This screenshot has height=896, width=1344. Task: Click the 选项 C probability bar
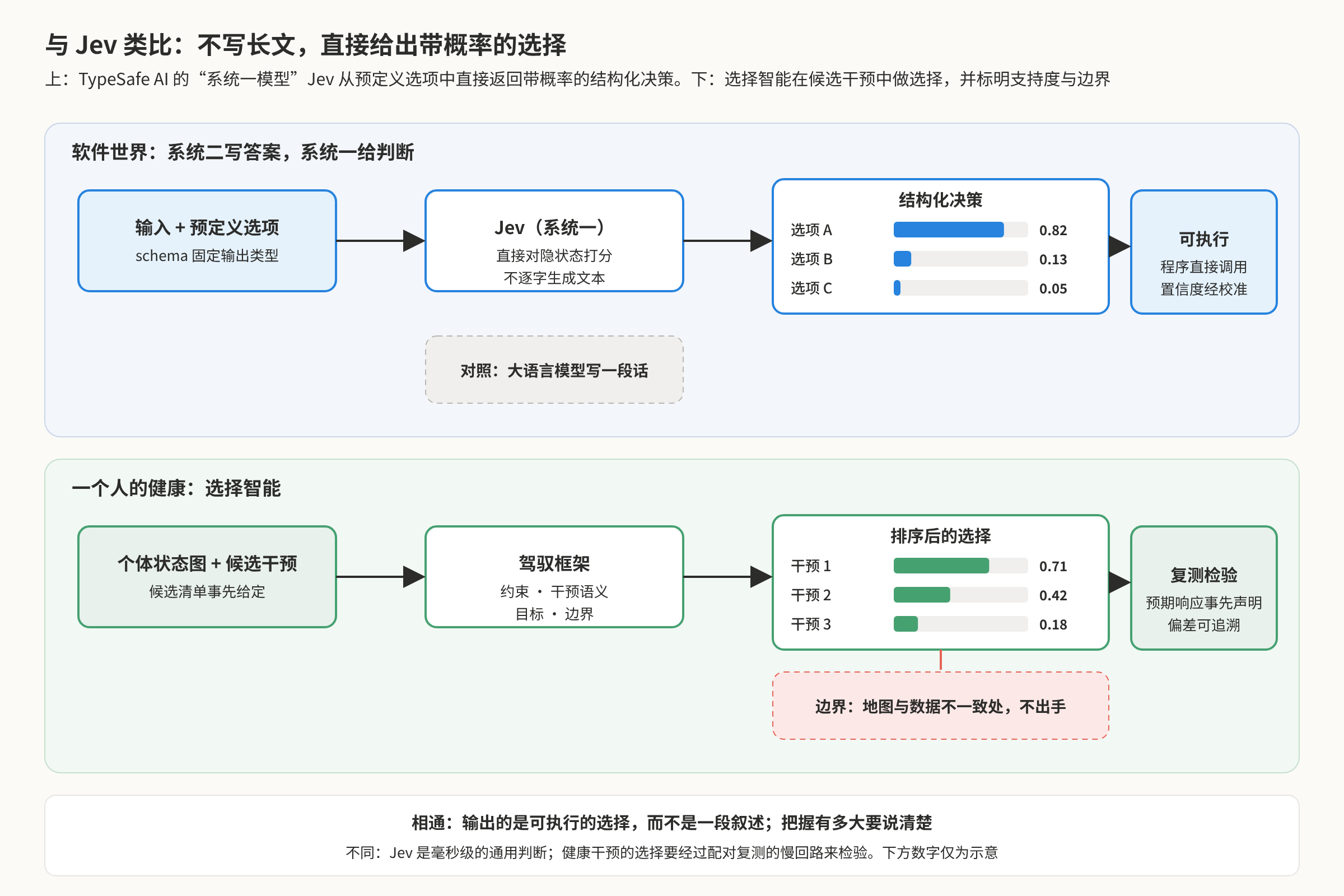(x=960, y=288)
